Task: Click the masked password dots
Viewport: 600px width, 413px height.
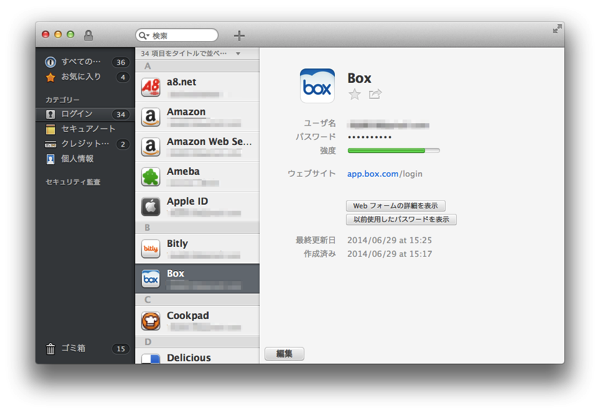Action: (x=370, y=137)
